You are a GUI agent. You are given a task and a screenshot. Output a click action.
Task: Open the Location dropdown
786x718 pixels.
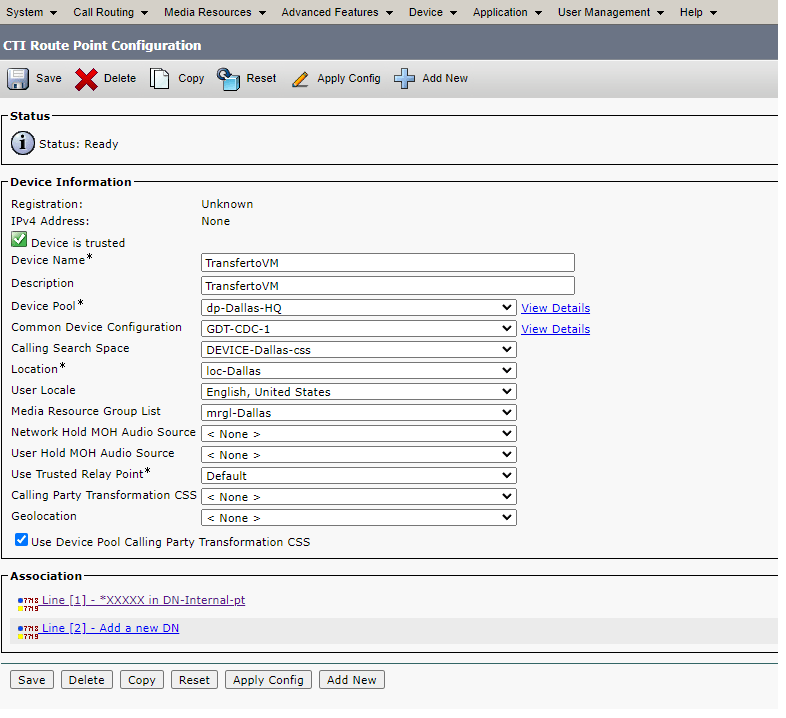358,371
